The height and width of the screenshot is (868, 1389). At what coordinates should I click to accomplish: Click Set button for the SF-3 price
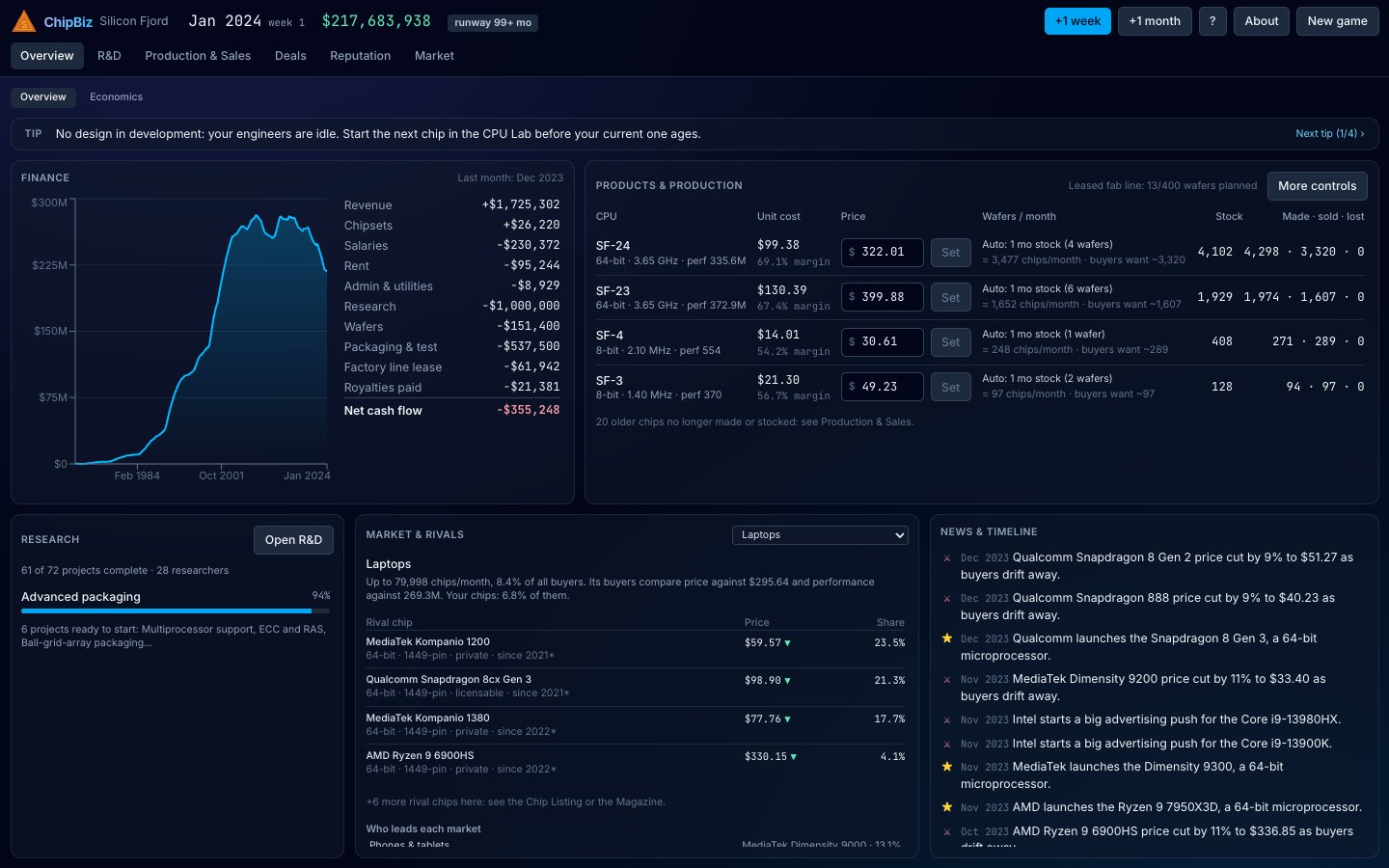point(950,387)
